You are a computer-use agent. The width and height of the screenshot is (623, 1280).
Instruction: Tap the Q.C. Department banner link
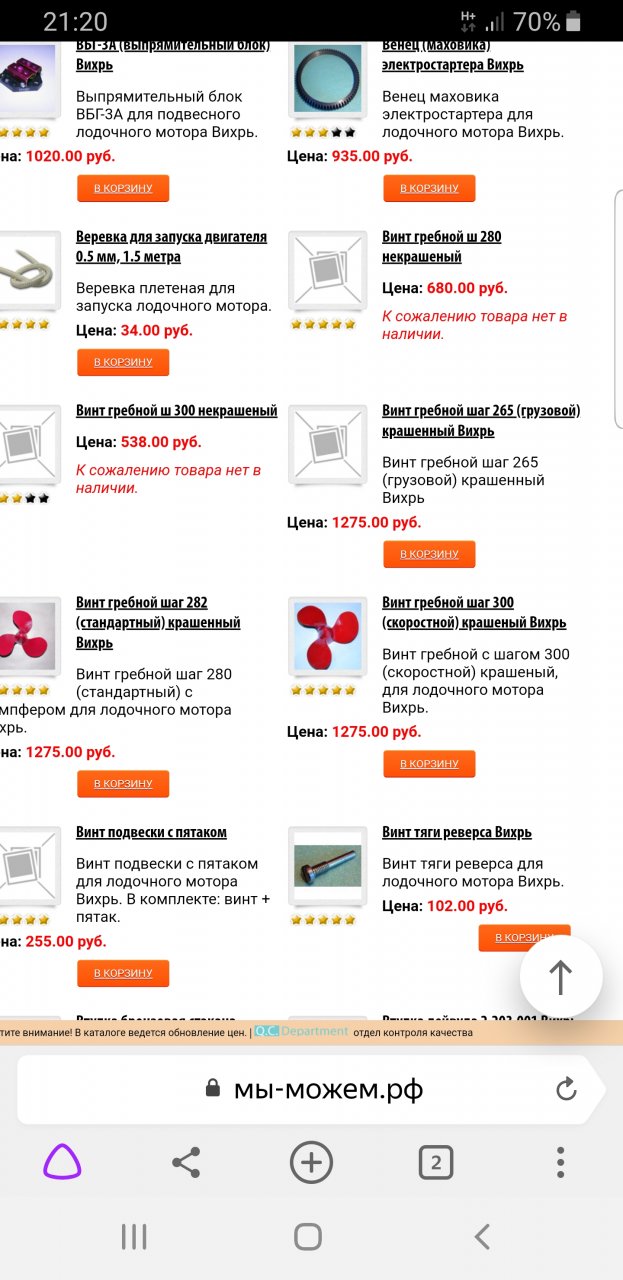click(x=301, y=1031)
